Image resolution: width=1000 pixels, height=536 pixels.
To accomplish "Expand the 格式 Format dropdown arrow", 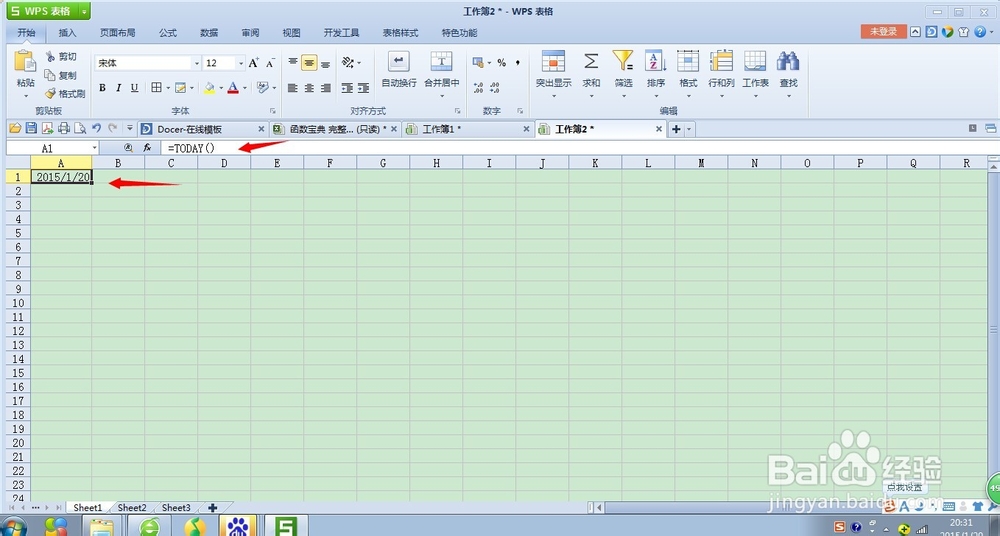I will pyautogui.click(x=688, y=96).
